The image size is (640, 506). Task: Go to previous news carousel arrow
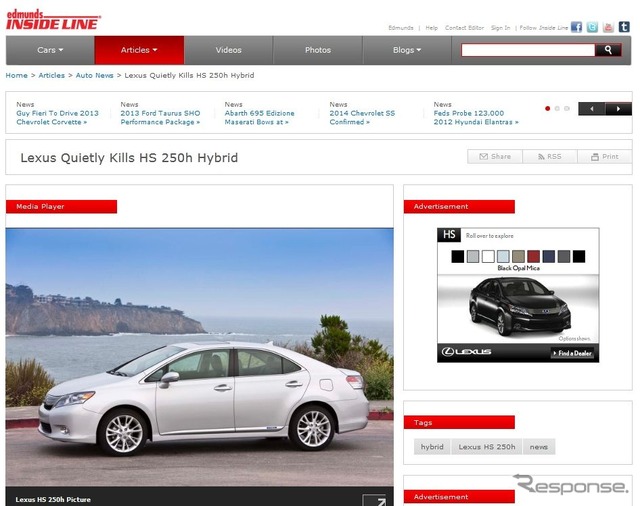pos(592,109)
